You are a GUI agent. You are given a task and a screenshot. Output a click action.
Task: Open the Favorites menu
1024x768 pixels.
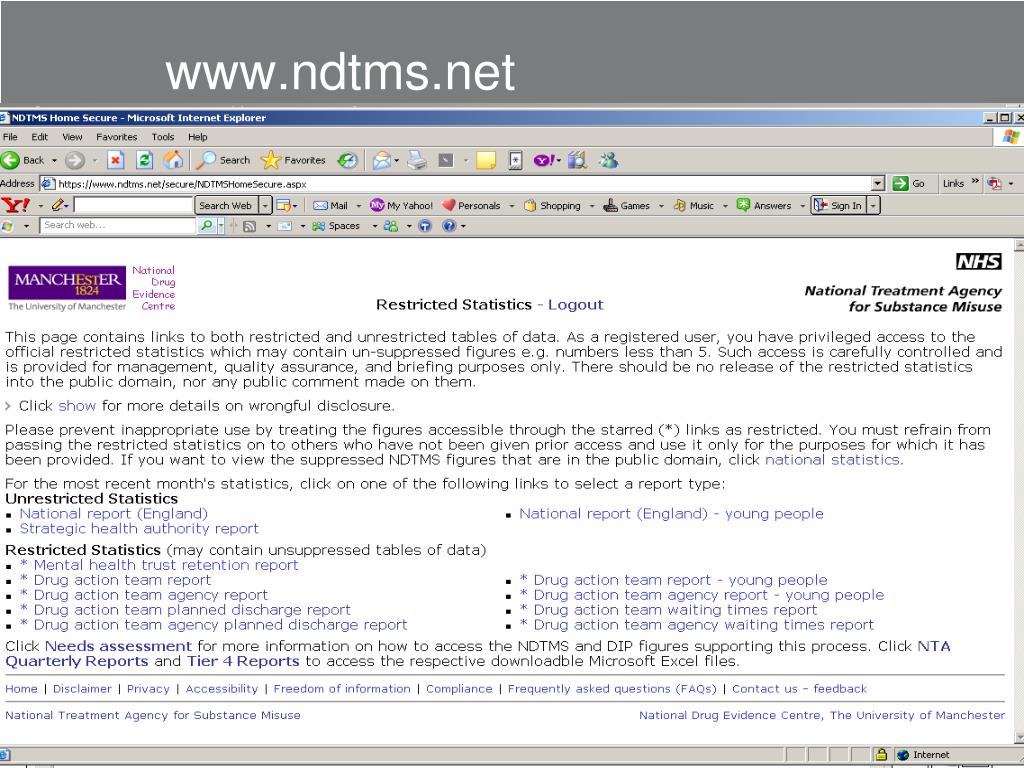pos(117,137)
